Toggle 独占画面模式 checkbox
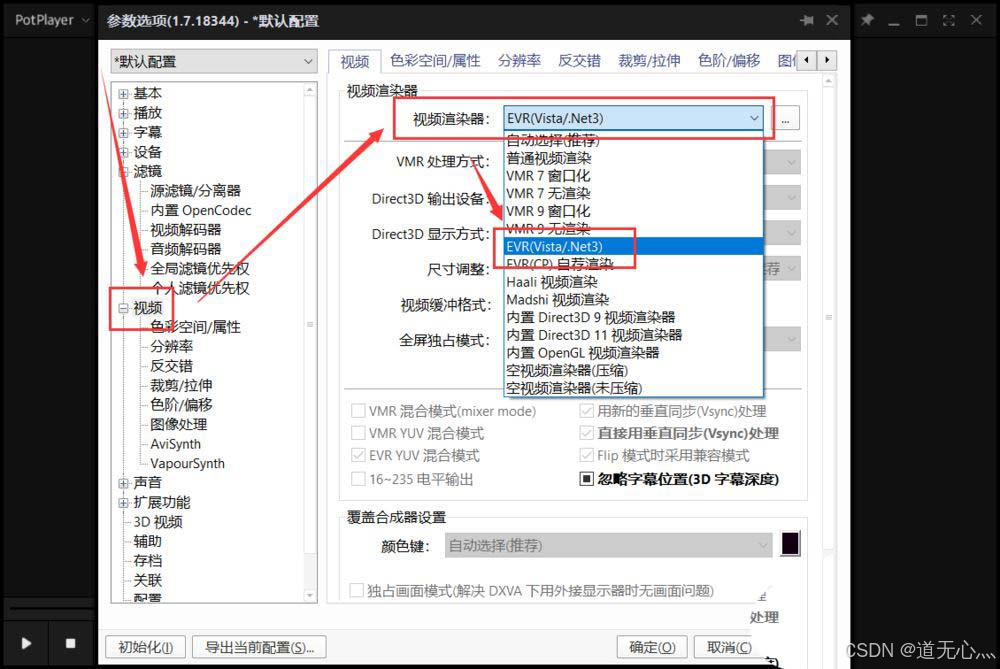Screen dimensions: 1000x669 tap(357, 591)
